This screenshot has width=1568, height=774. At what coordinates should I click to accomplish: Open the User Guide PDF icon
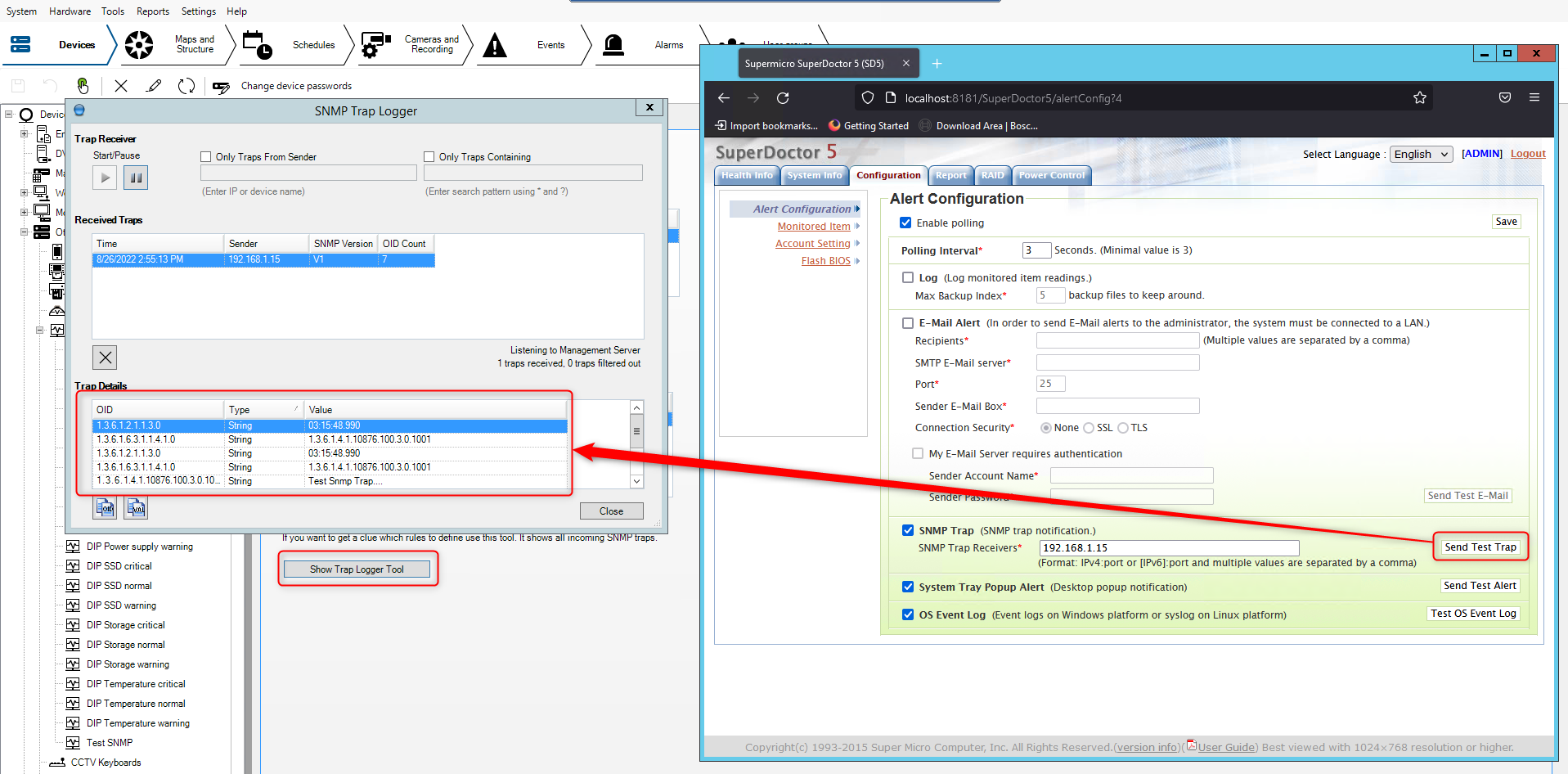click(1192, 745)
